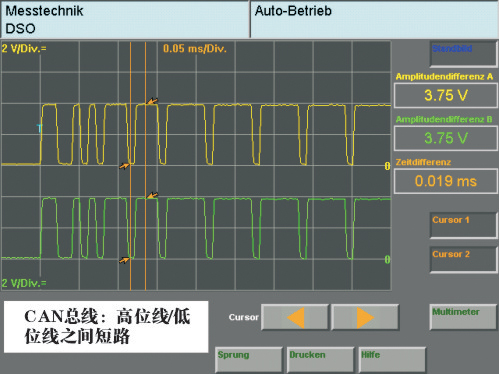
Task: Click the Zeitdifferenz value 0.019 ms
Action: tap(446, 181)
